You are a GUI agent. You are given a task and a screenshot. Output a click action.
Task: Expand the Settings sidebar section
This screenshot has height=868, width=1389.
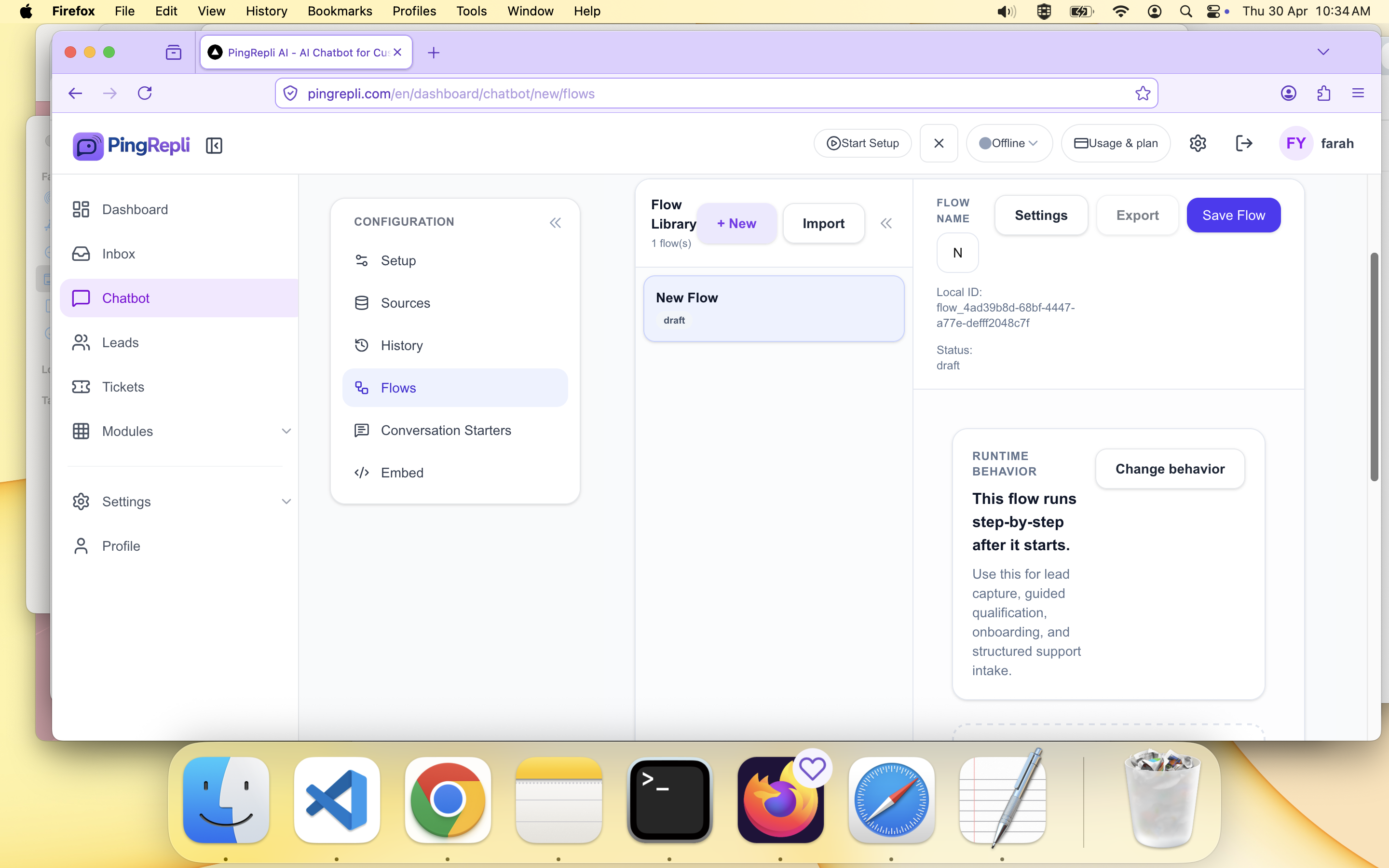pyautogui.click(x=286, y=502)
